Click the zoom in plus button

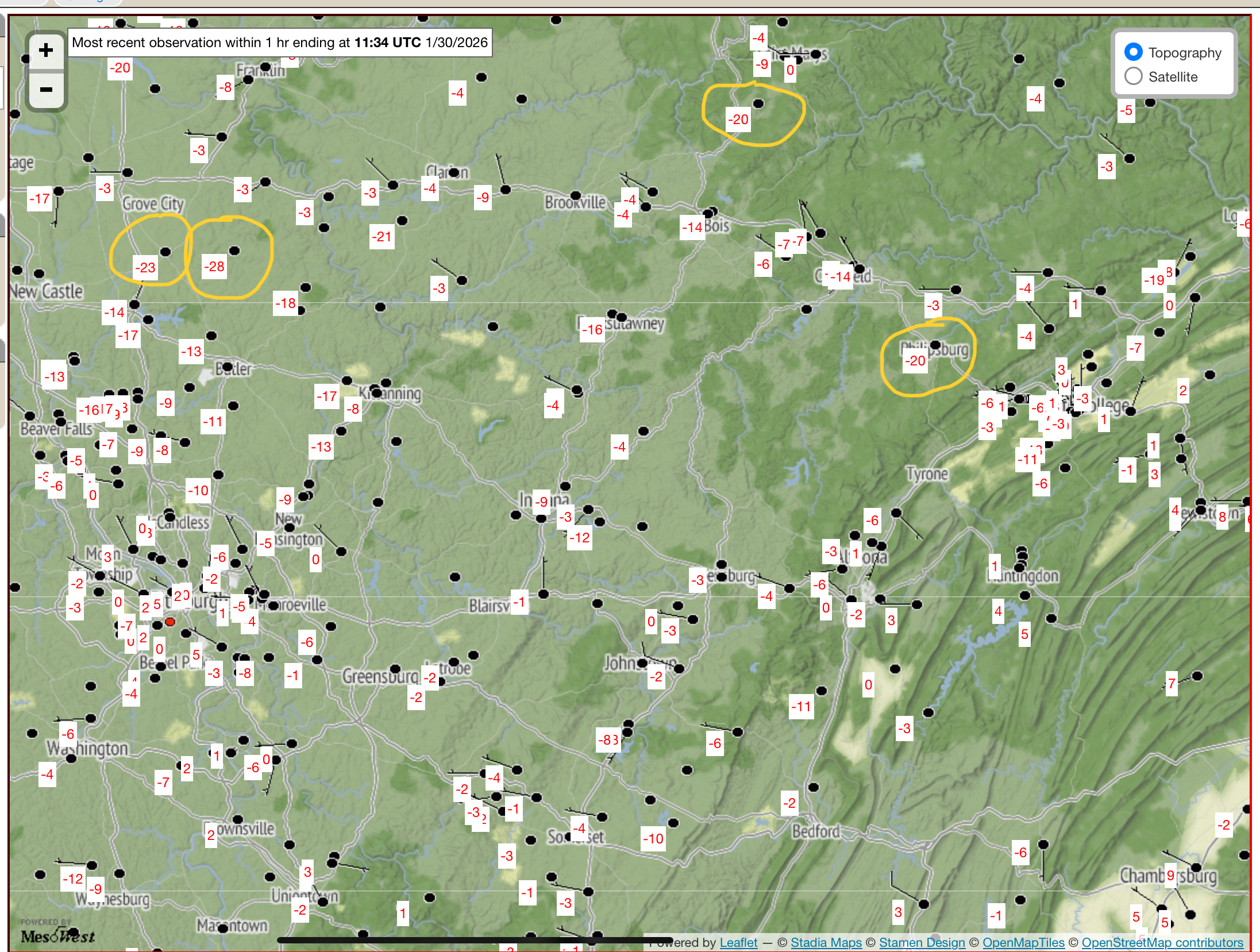tap(46, 51)
